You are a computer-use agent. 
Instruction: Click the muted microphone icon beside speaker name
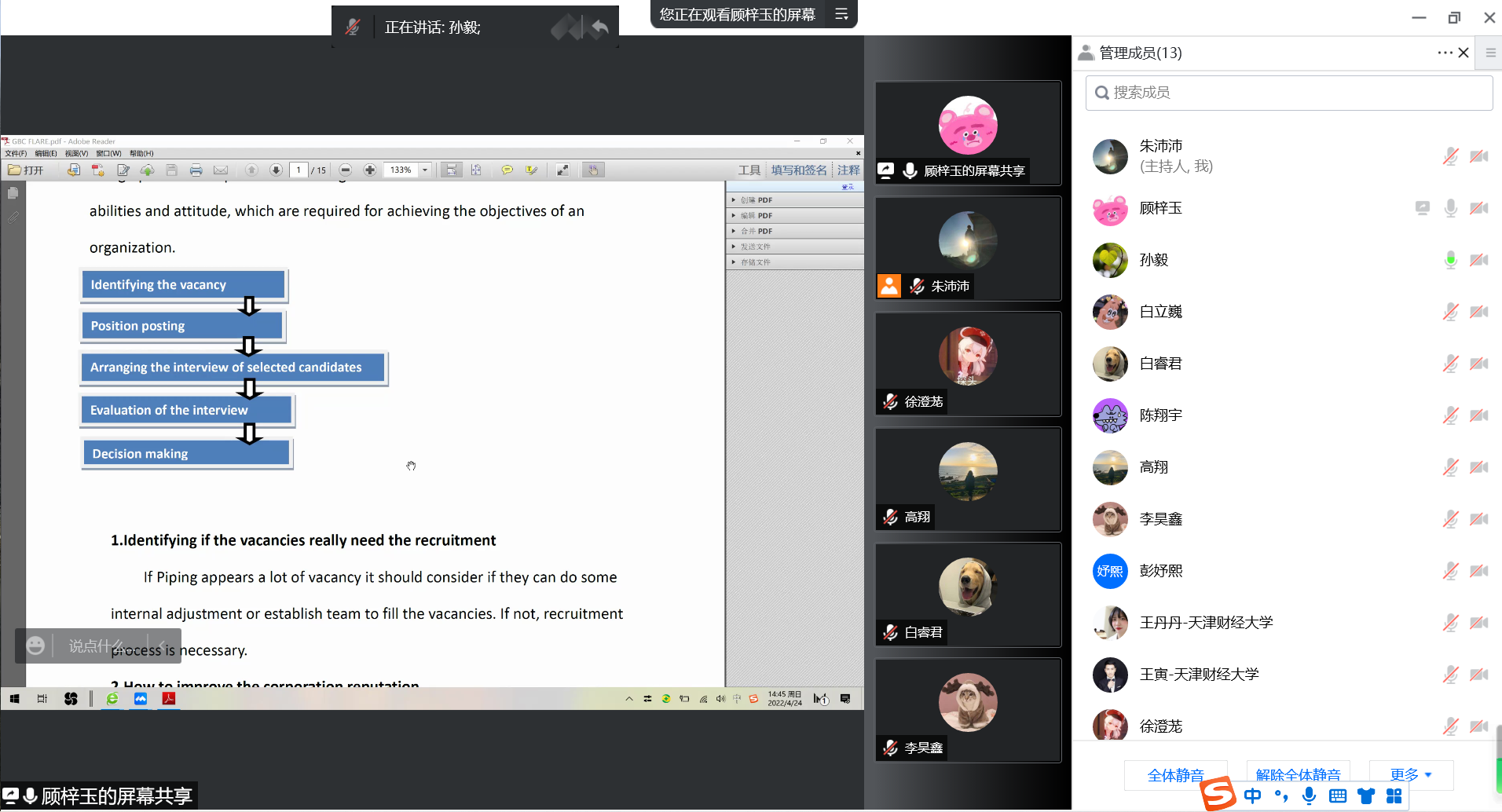(x=353, y=27)
